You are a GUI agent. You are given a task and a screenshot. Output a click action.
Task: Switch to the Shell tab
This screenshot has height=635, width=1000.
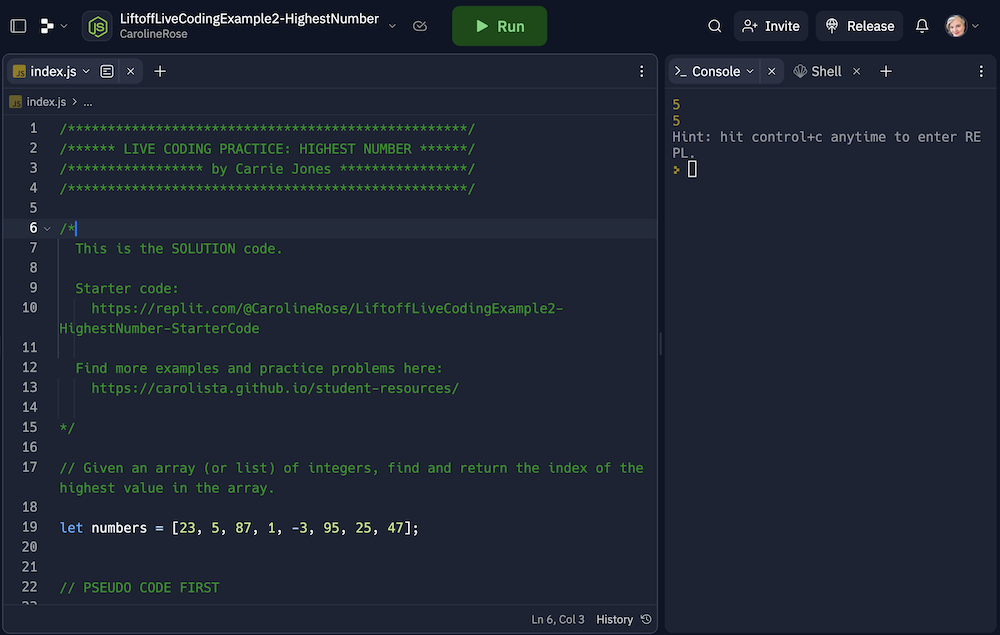point(818,71)
